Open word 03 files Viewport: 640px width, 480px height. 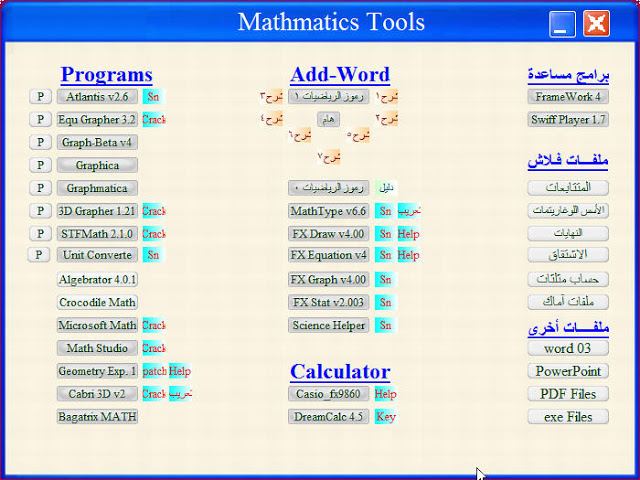(568, 348)
